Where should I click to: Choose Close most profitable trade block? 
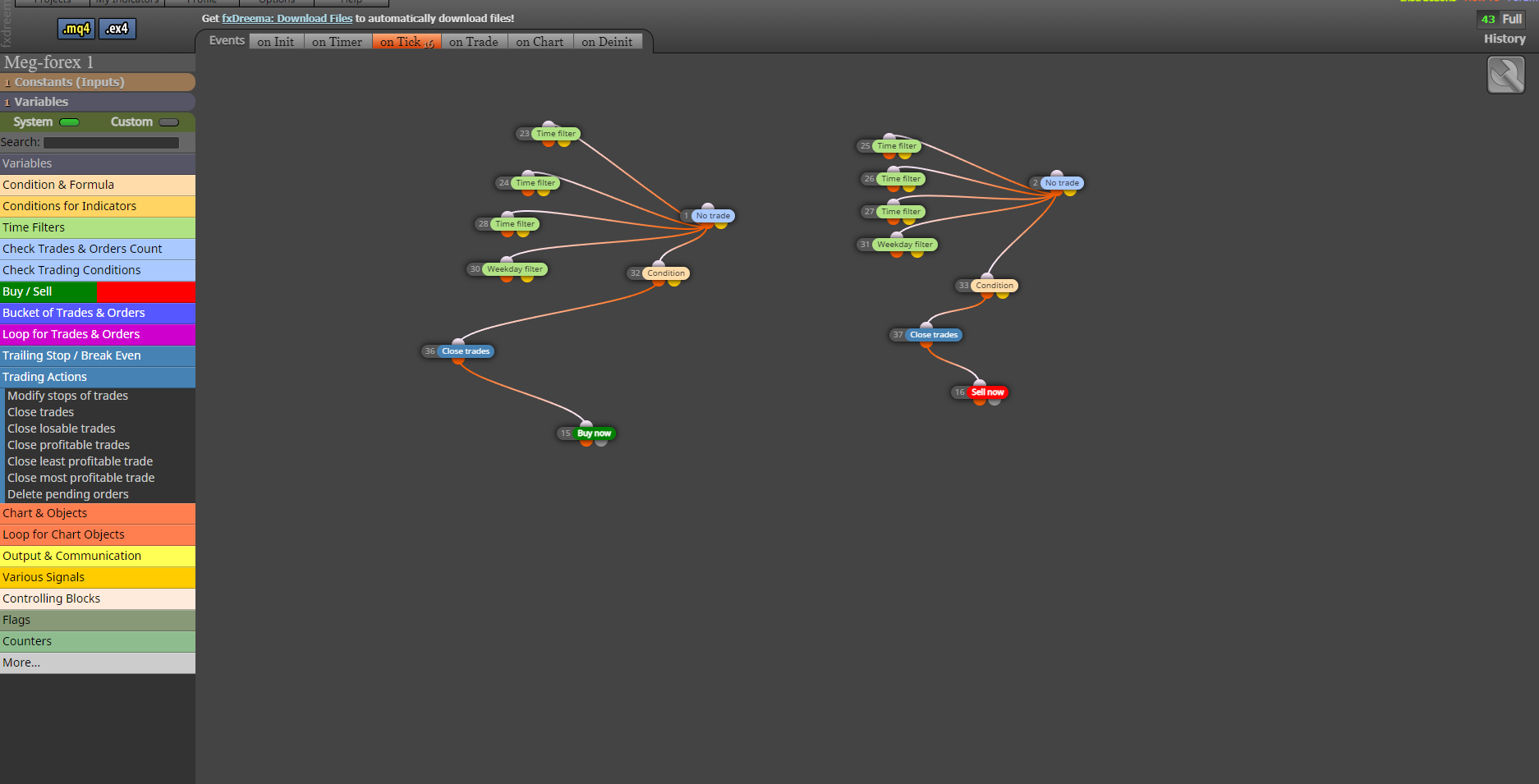pos(81,478)
